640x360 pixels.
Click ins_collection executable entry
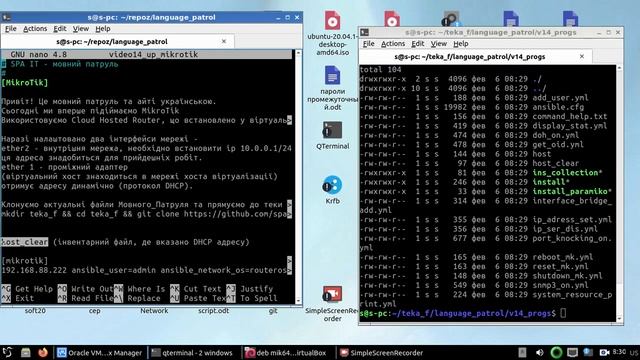point(567,173)
